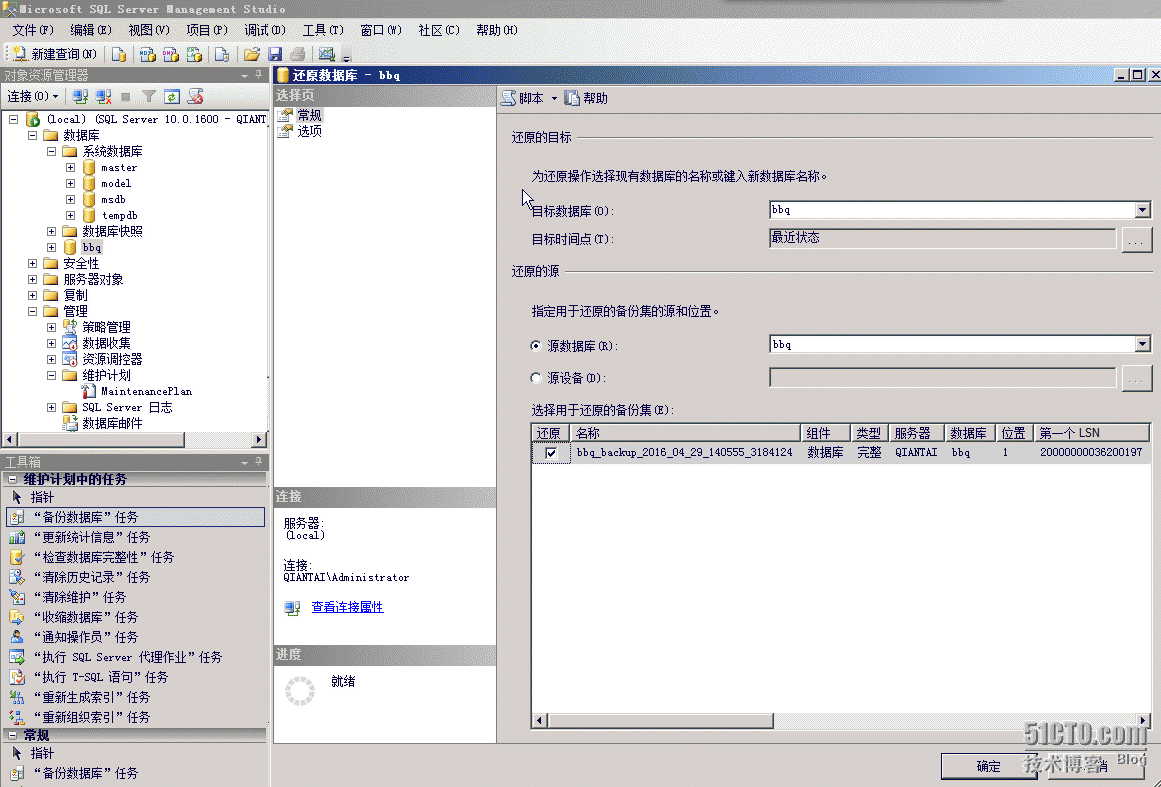Screen dimensions: 1161x787
Task: Click the Disconnect server icon
Action: point(104,96)
